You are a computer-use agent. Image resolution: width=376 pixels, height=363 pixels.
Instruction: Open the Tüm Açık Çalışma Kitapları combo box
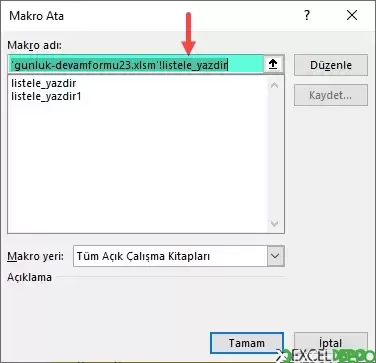point(179,256)
